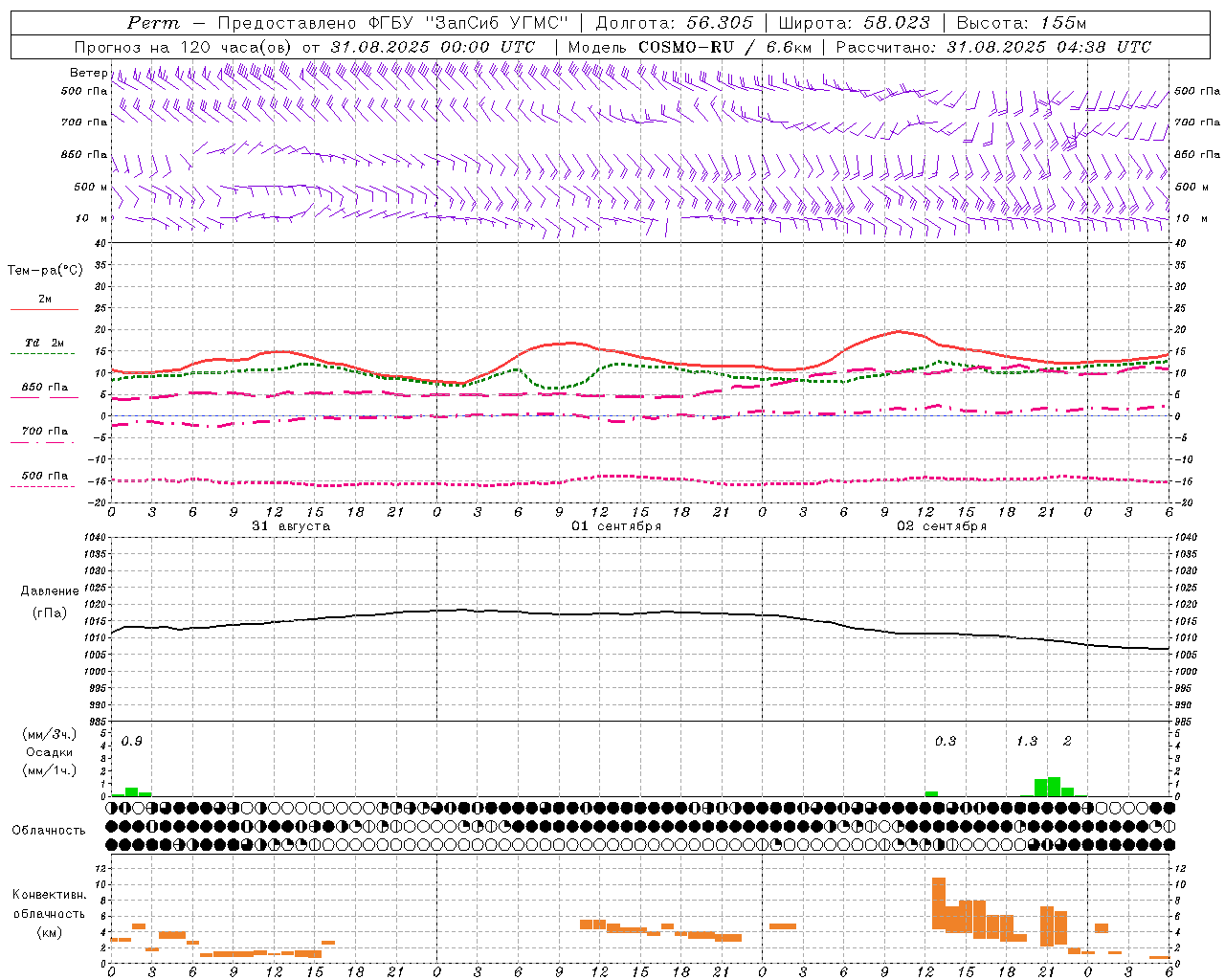Click the (мм/1ч.) precipitation unit label
Screen dimensions: 1225x980
(50, 770)
